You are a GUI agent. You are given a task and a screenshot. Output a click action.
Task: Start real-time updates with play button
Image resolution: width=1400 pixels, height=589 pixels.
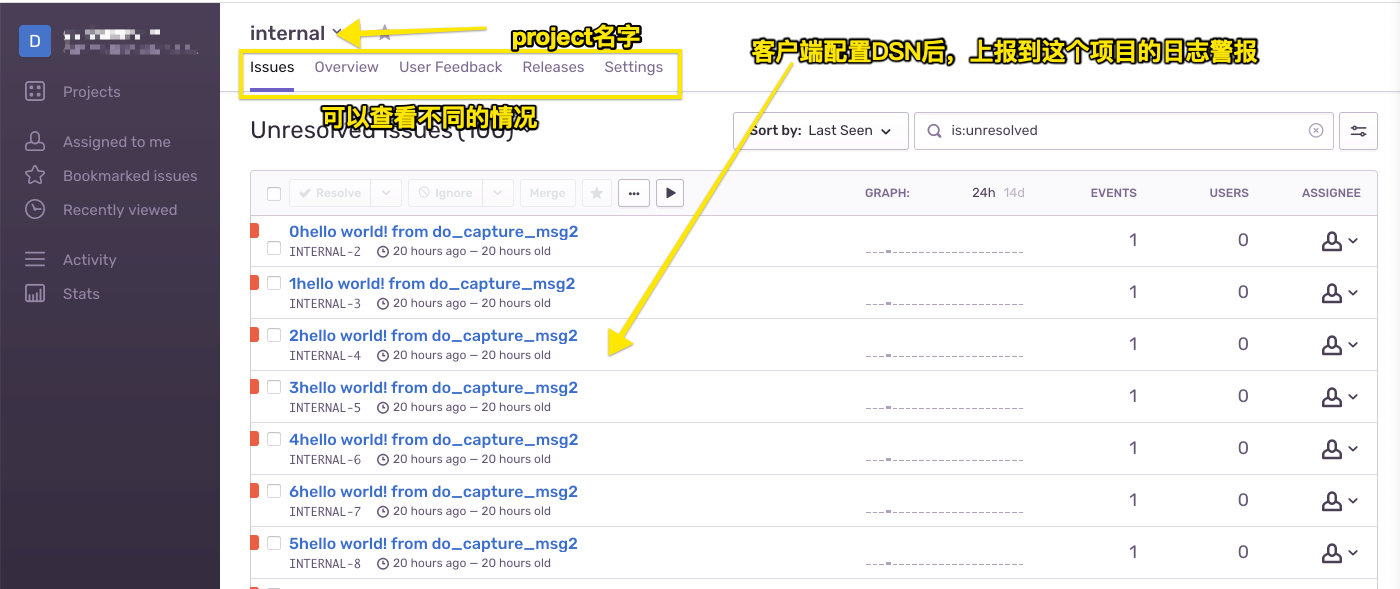click(670, 193)
